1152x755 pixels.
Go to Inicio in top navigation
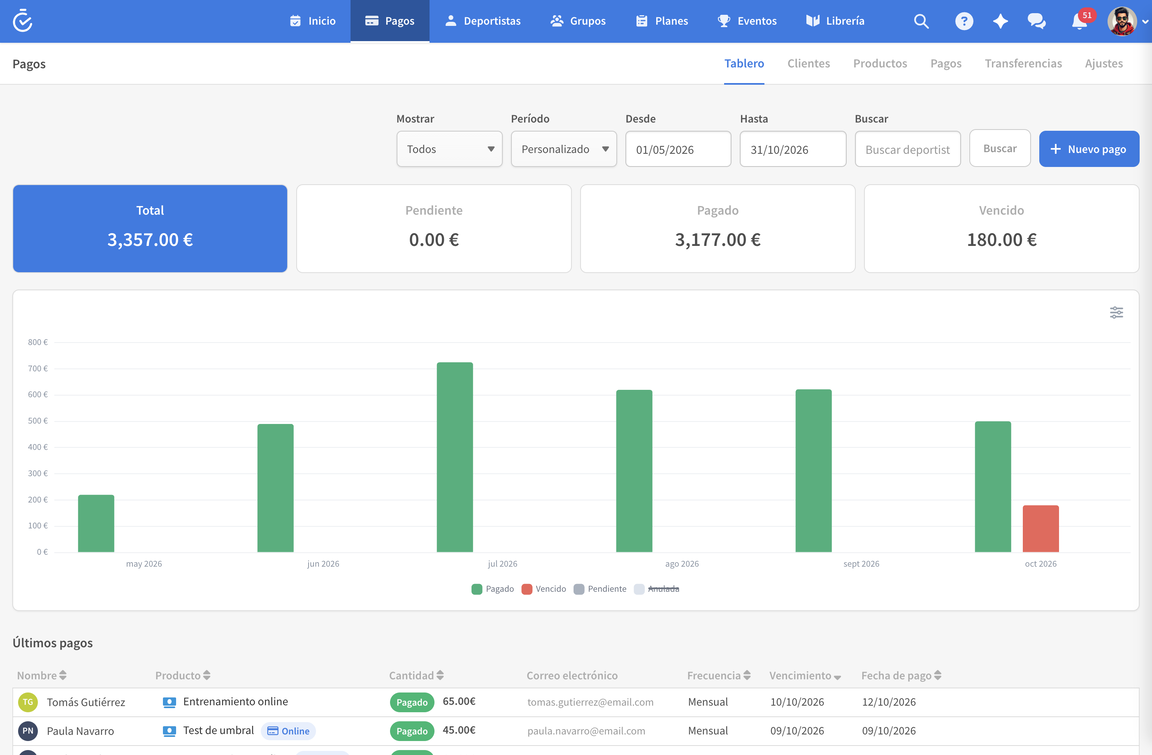(312, 21)
